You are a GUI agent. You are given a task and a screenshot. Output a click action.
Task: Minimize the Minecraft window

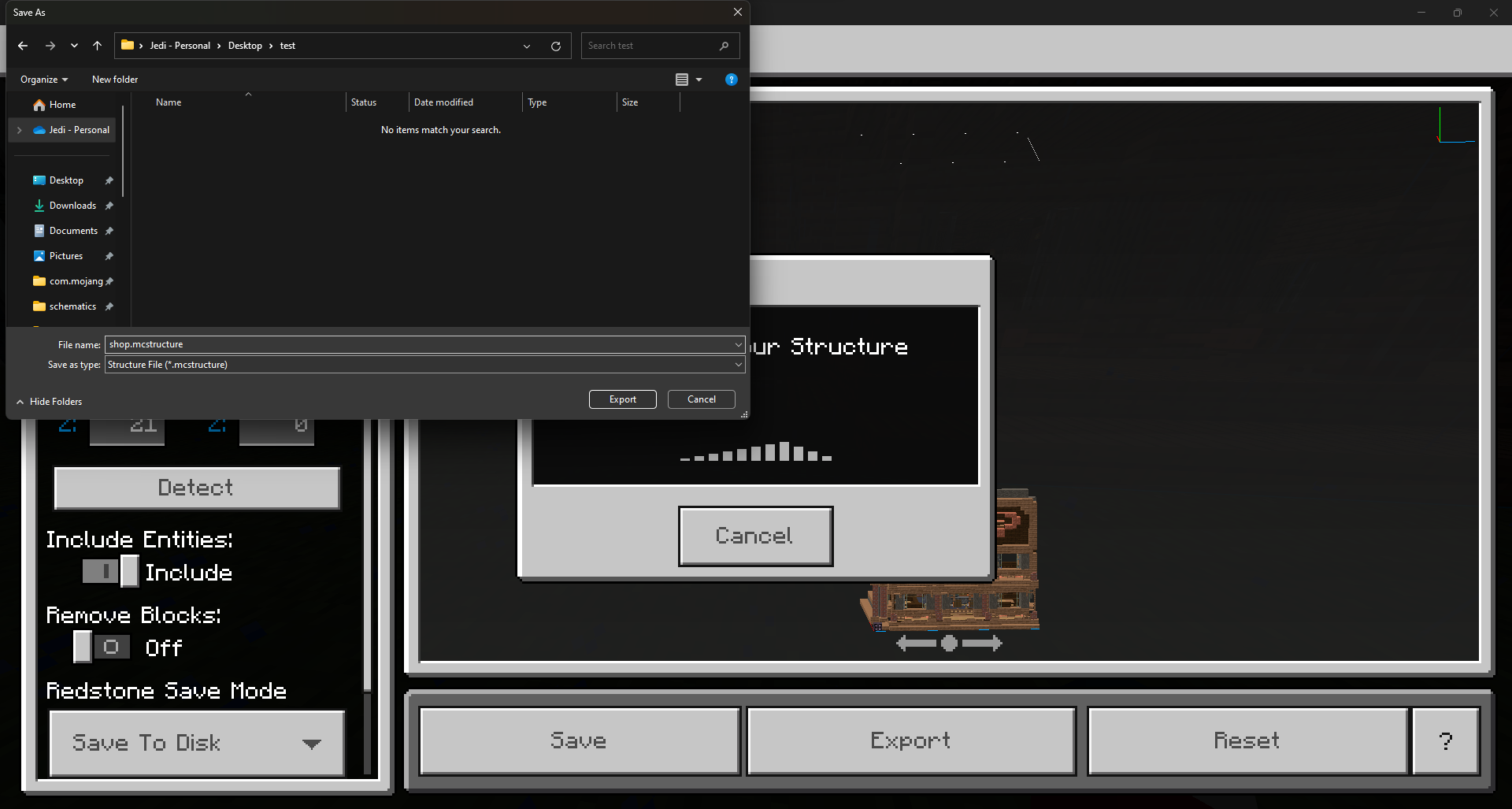click(x=1421, y=12)
